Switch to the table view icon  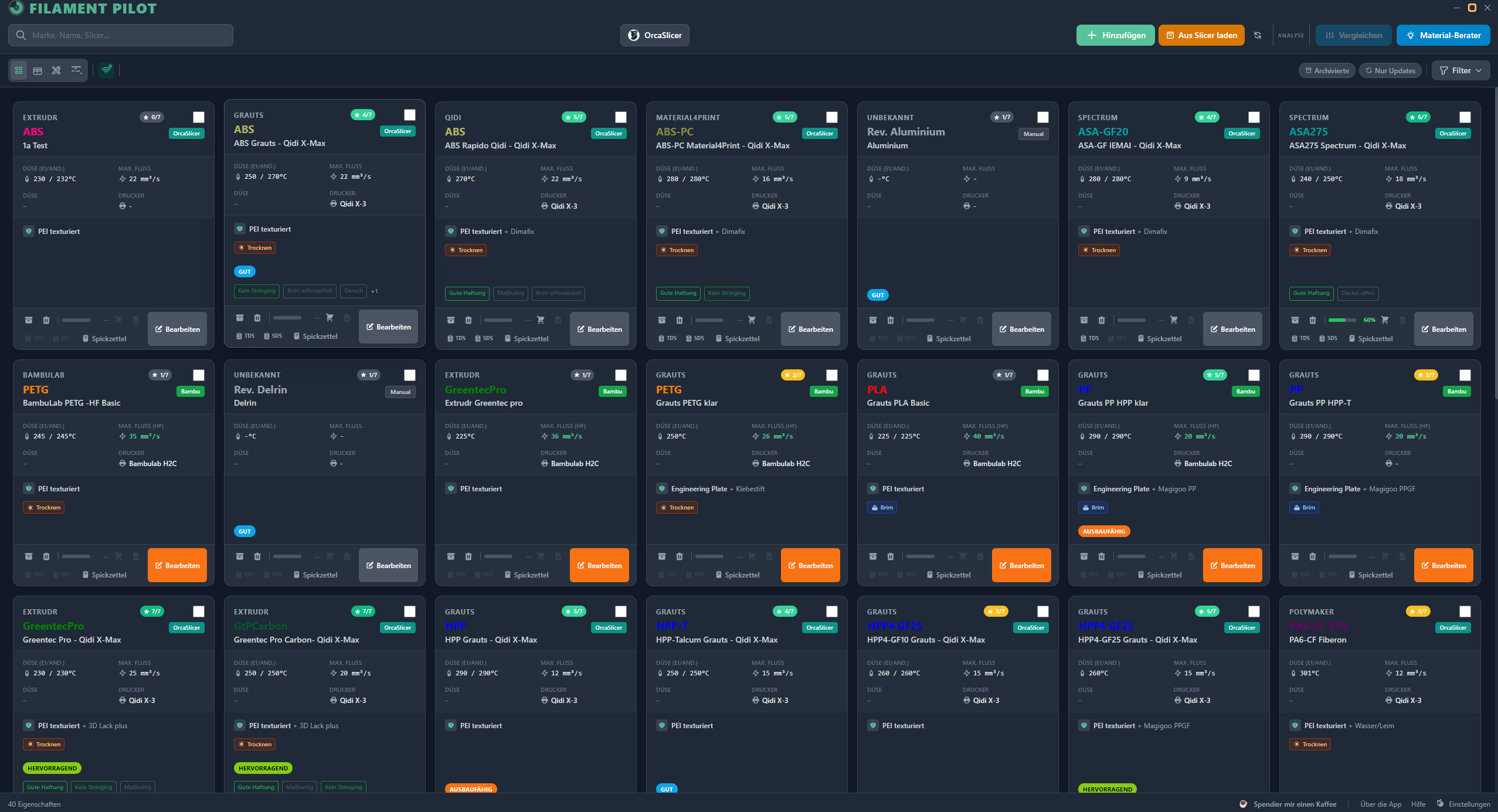coord(38,70)
